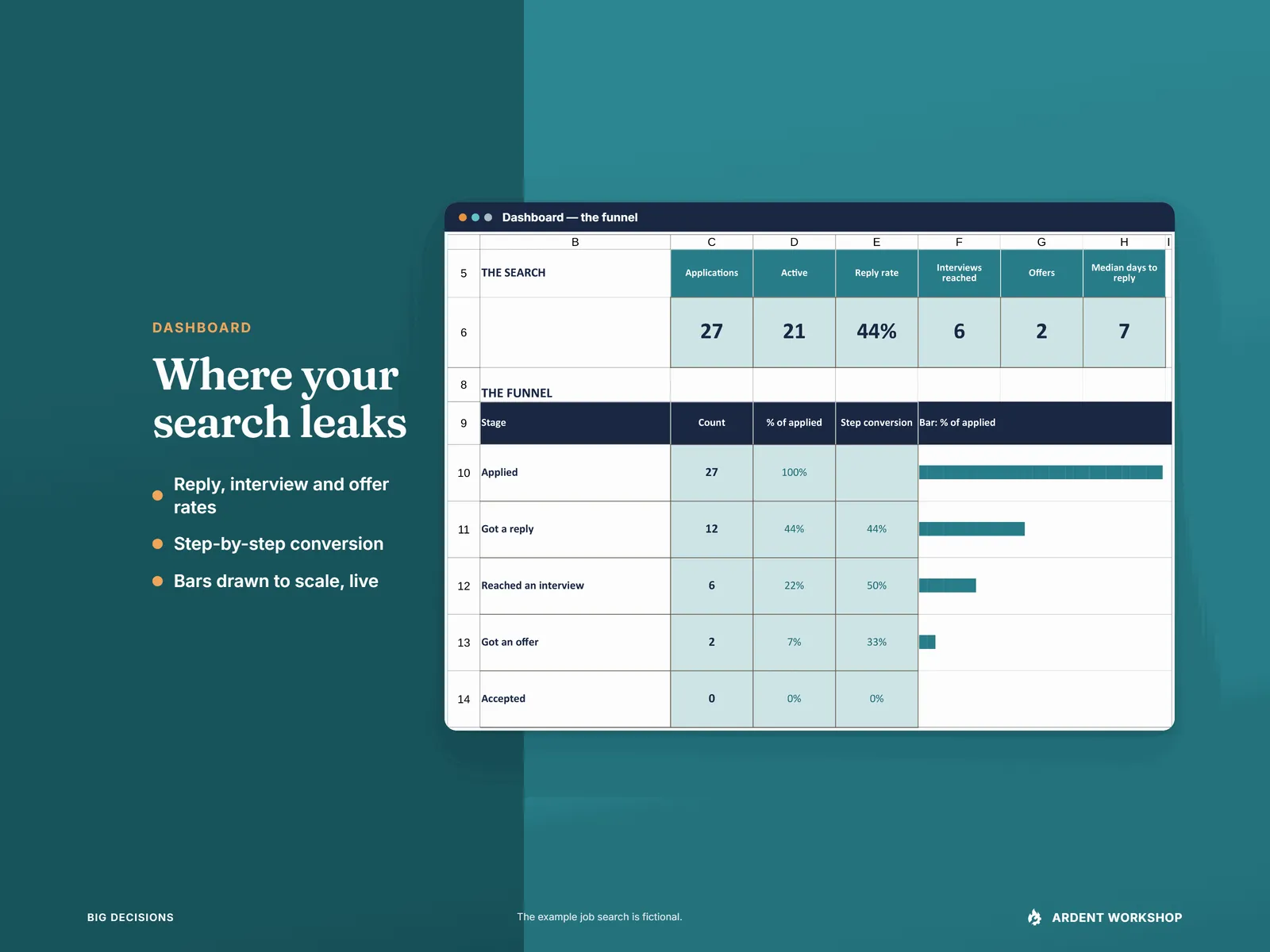Select column B header
This screenshot has width=1270, height=952.
point(575,242)
